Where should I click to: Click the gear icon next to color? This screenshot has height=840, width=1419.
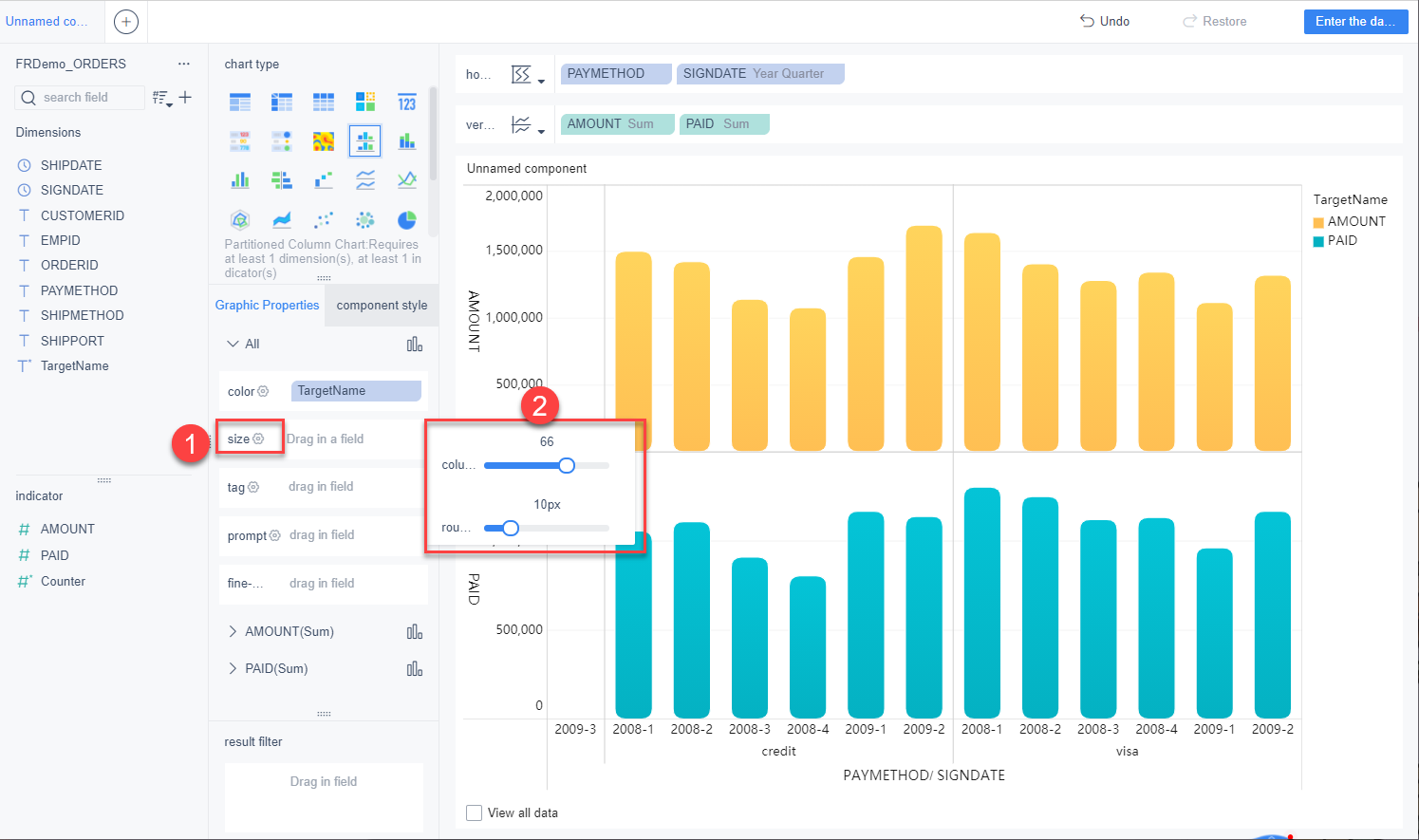pos(263,391)
